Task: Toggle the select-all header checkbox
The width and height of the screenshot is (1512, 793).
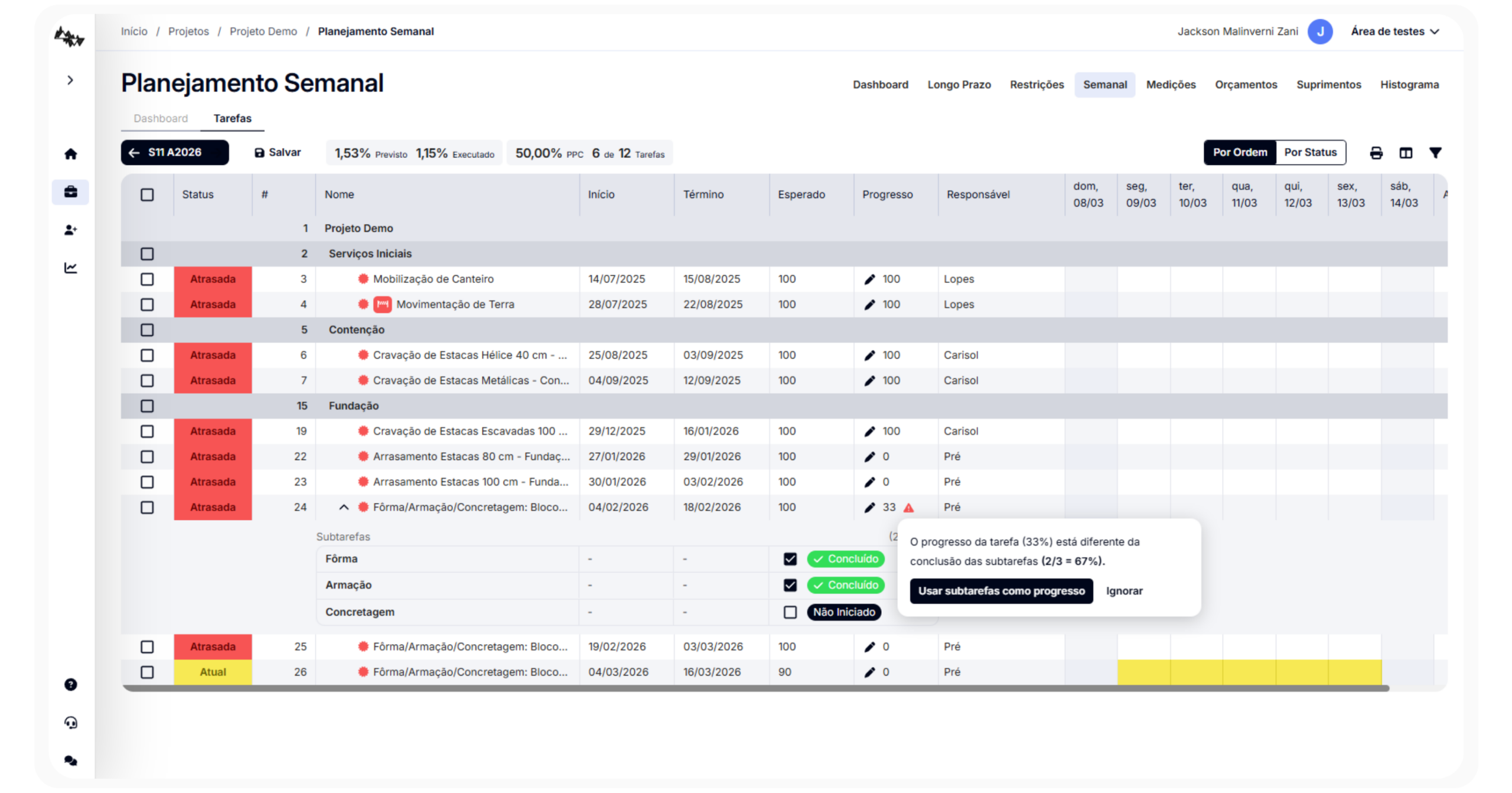Action: point(147,195)
